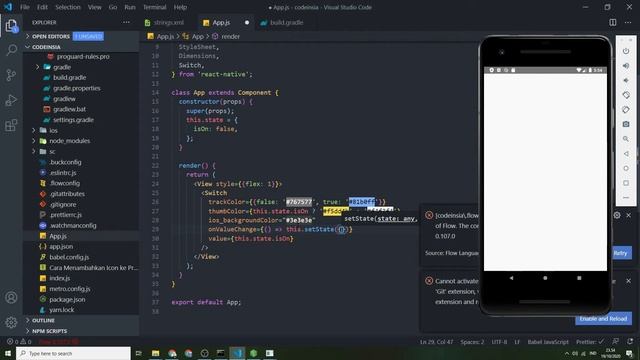640x360 pixels.
Task: Click the emulator Rotate Left button
Action: coord(626,95)
